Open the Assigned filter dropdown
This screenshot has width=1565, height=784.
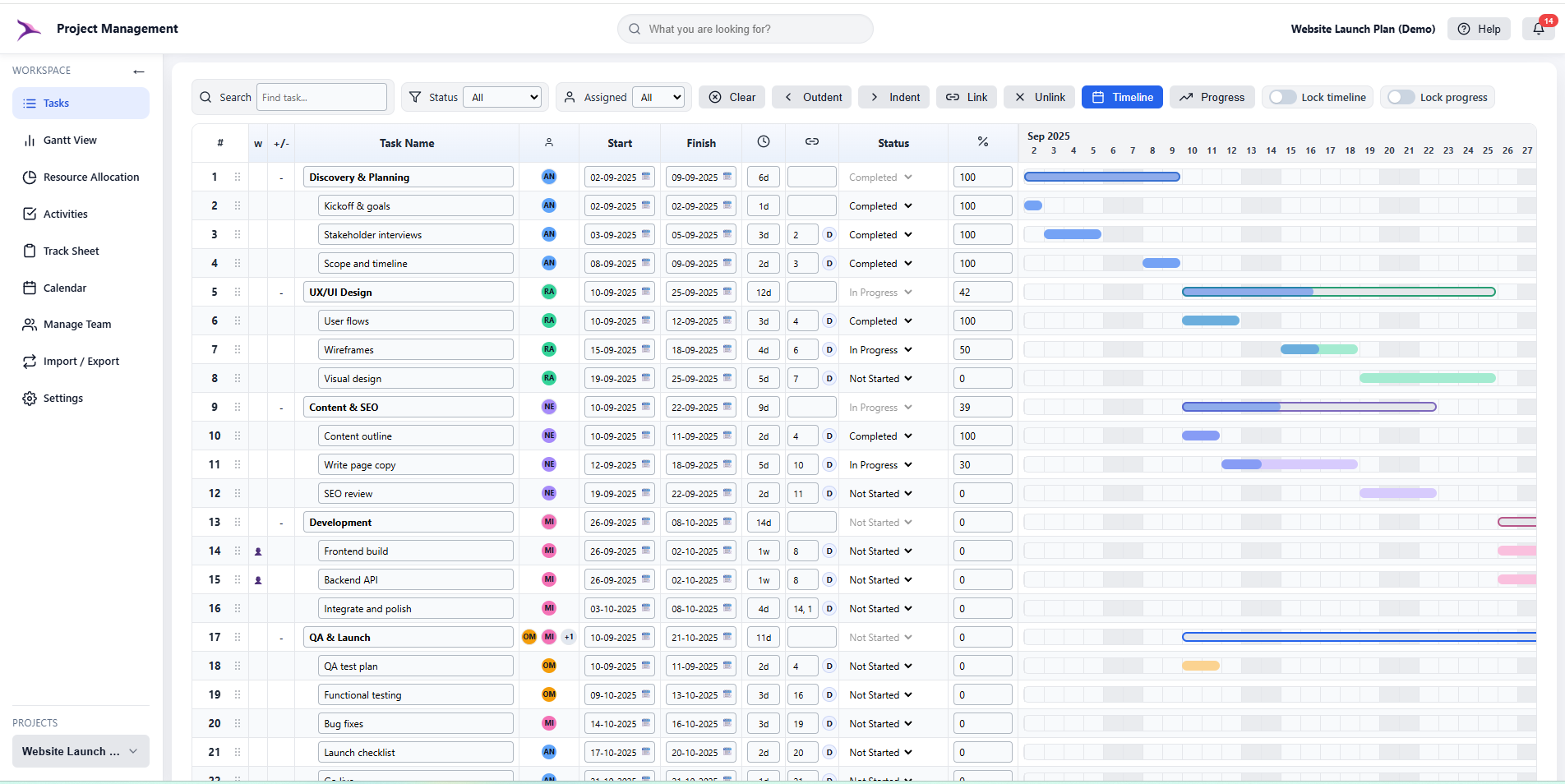[658, 97]
